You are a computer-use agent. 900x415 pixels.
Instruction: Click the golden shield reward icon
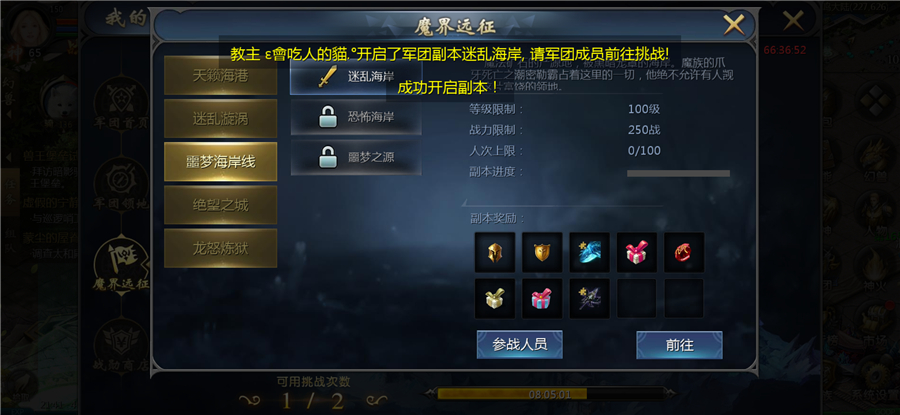pyautogui.click(x=542, y=252)
